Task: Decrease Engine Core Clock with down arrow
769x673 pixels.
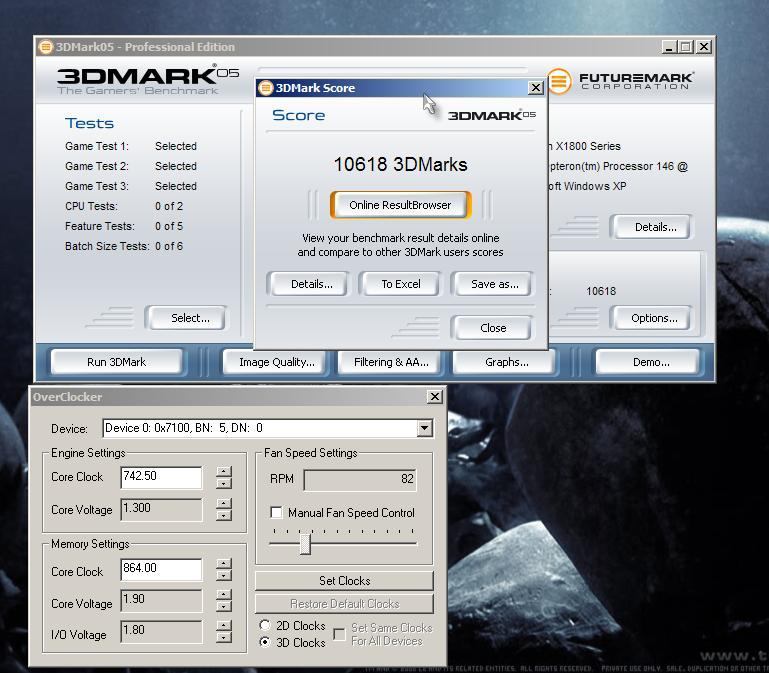Action: coord(224,484)
